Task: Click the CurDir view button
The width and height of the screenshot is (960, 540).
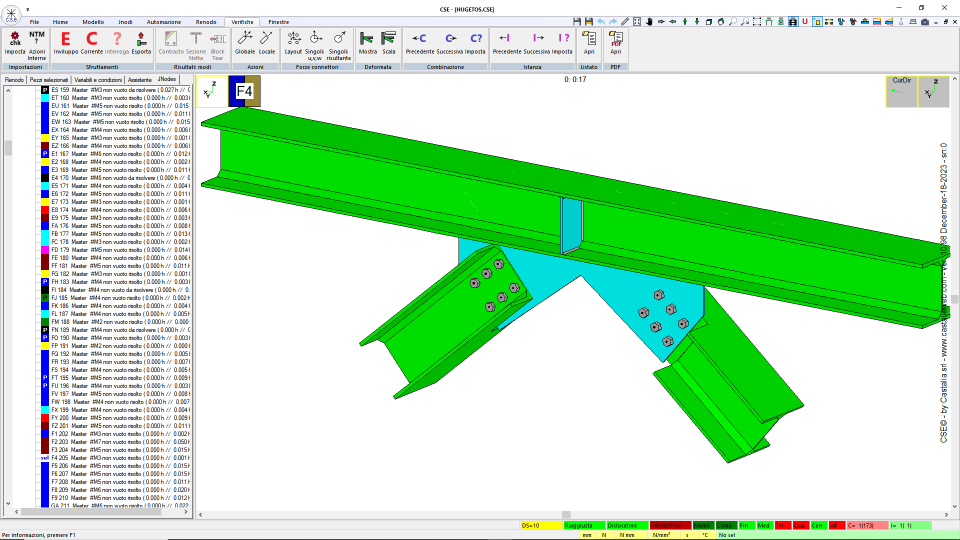Action: tap(901, 91)
